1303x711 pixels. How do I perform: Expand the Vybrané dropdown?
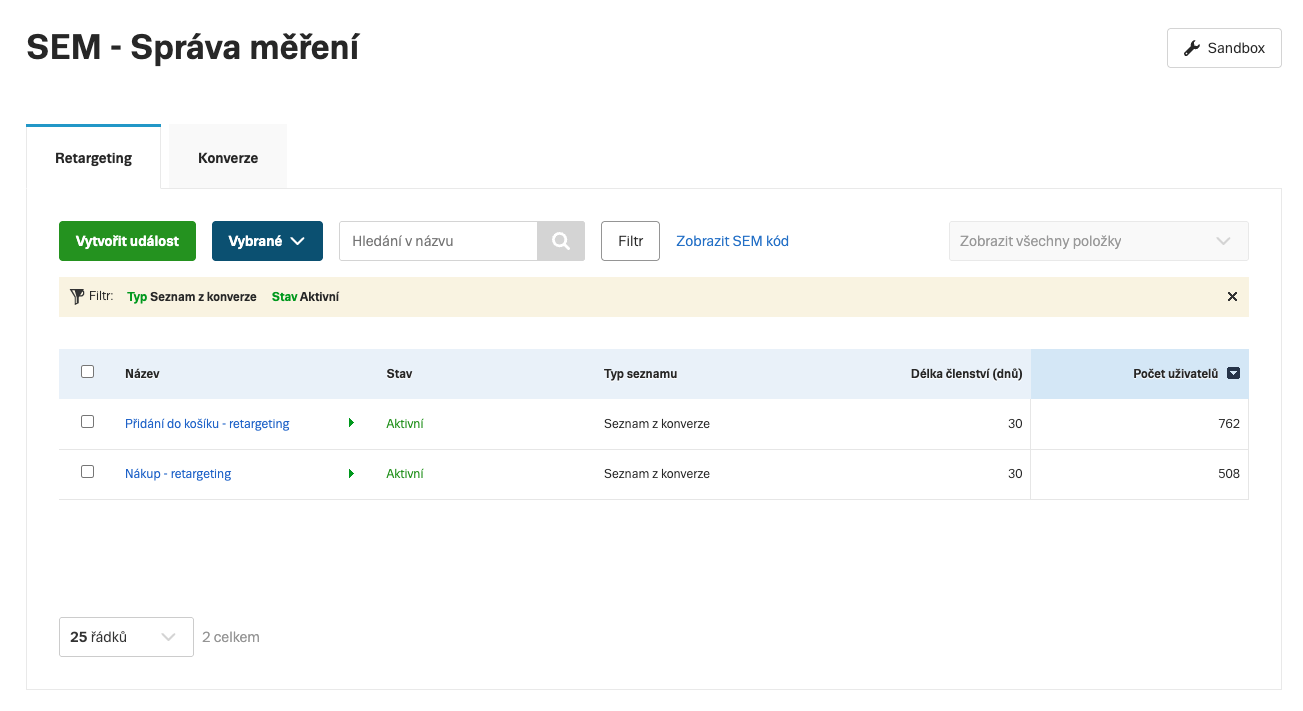(x=267, y=241)
